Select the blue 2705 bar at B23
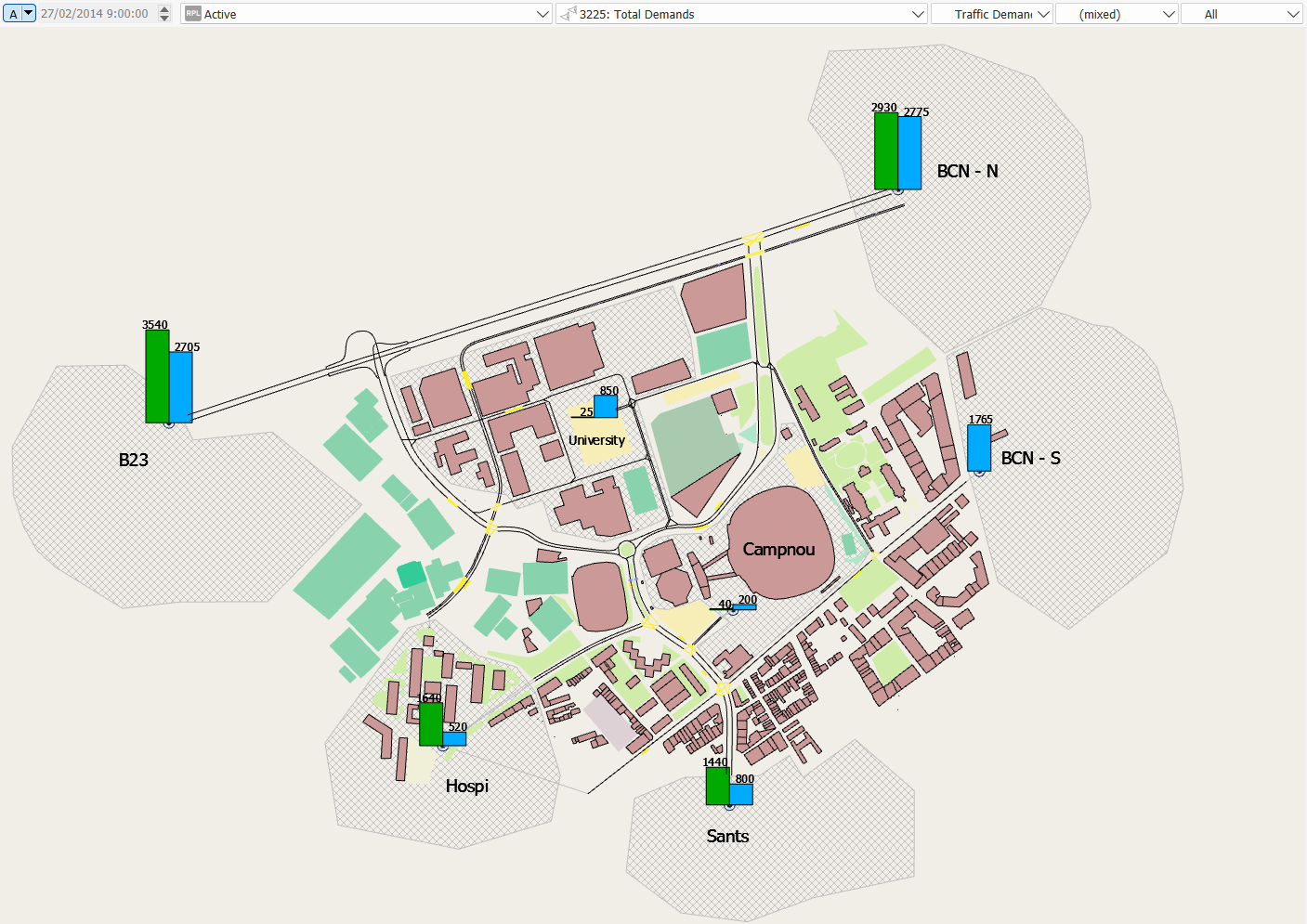The height and width of the screenshot is (924, 1307). (181, 387)
